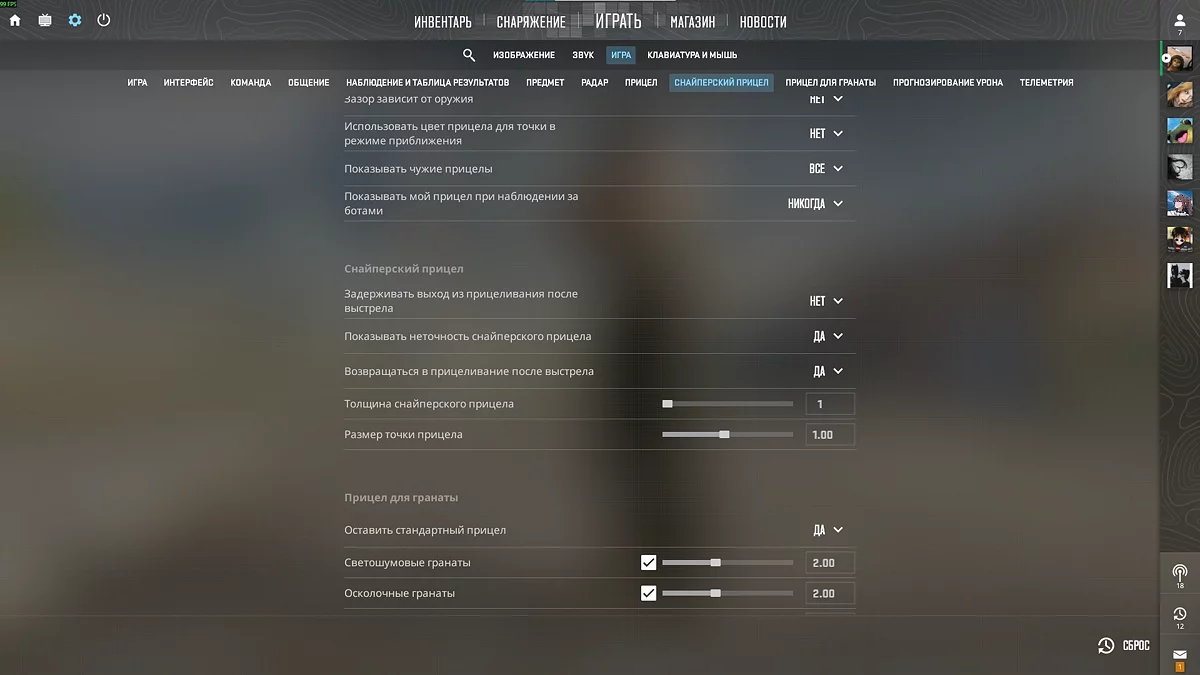This screenshot has height=675, width=1200.
Task: Click Светошумовые гранаты value field 2.00
Action: coord(830,563)
